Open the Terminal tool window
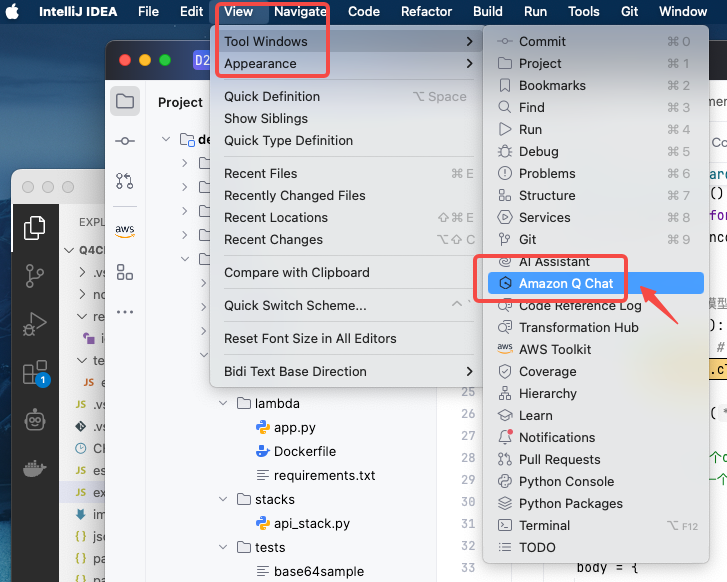The width and height of the screenshot is (727, 582). (x=596, y=525)
